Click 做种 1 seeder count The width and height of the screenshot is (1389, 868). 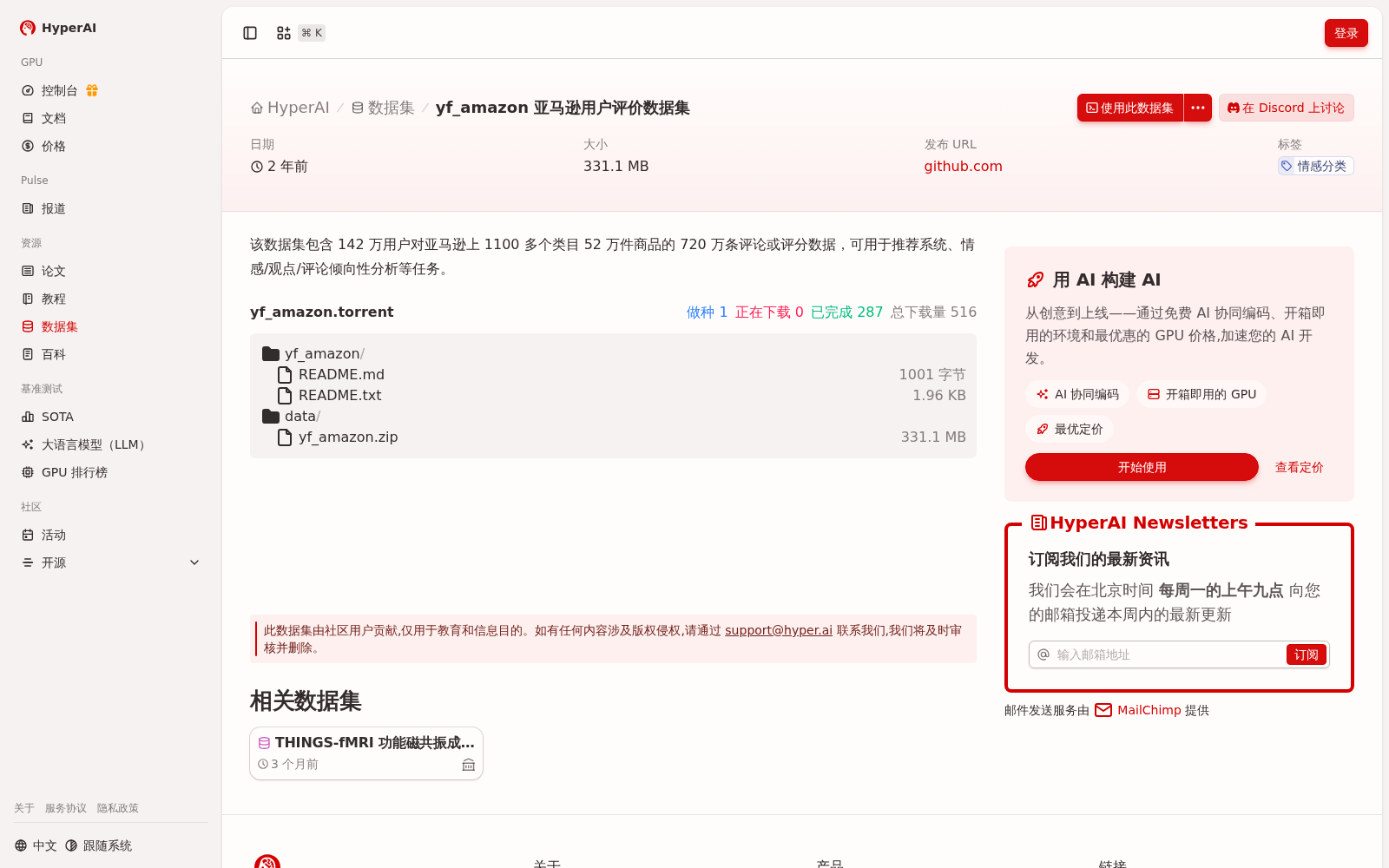click(x=707, y=312)
